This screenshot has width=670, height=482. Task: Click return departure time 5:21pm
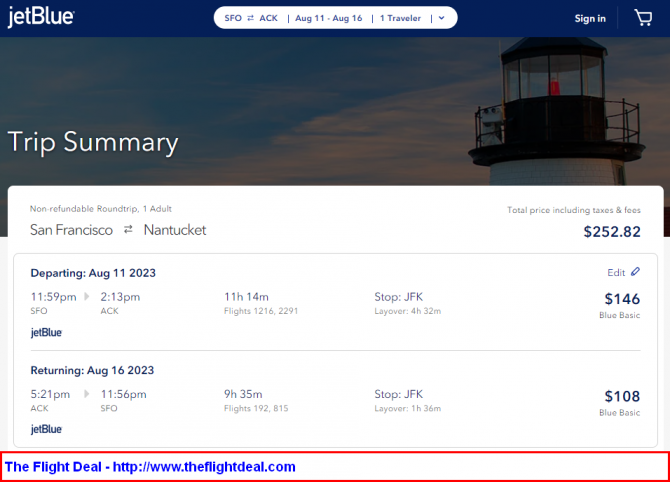(50, 394)
